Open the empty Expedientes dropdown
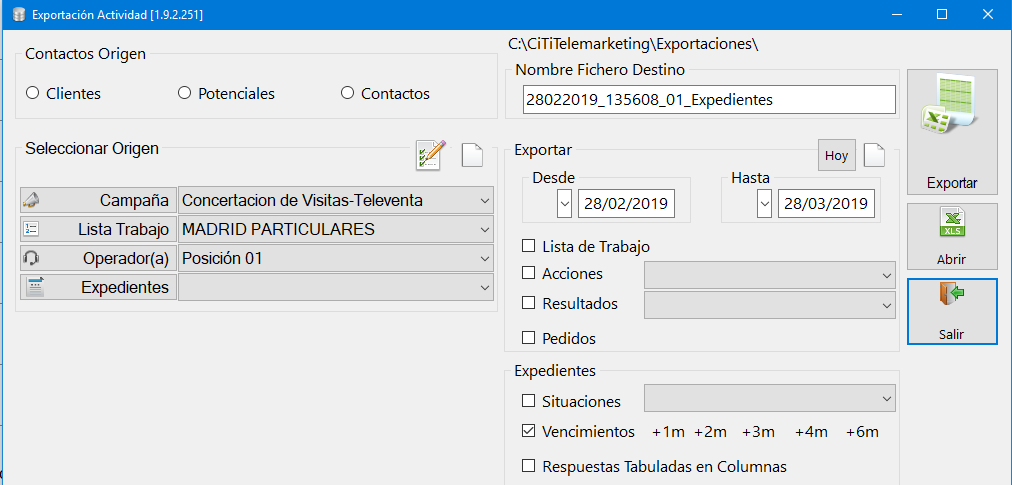The height and width of the screenshot is (485, 1012). click(x=485, y=287)
